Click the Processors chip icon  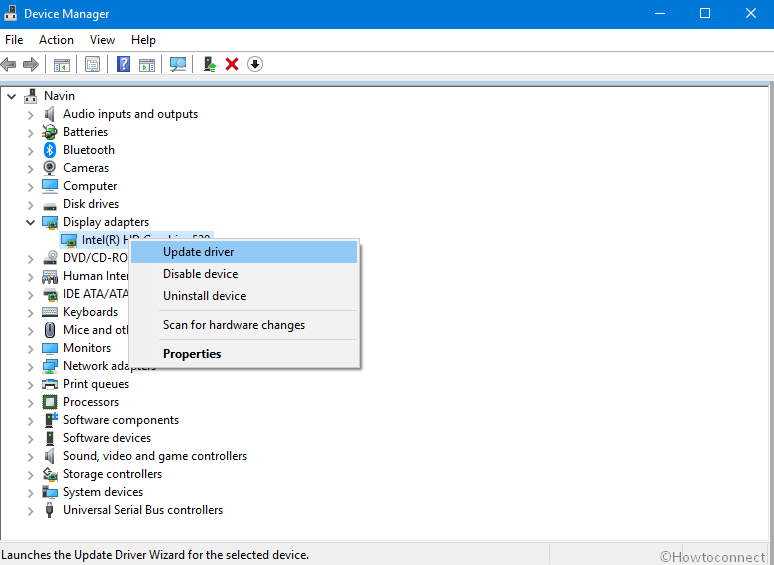(x=50, y=402)
